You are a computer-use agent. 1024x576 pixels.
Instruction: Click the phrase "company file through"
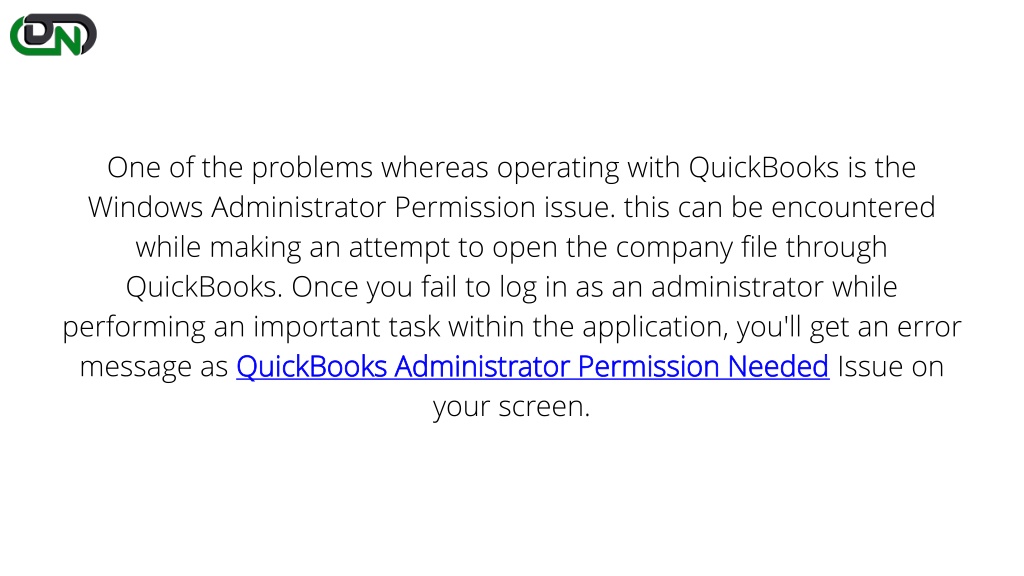[x=751, y=248]
